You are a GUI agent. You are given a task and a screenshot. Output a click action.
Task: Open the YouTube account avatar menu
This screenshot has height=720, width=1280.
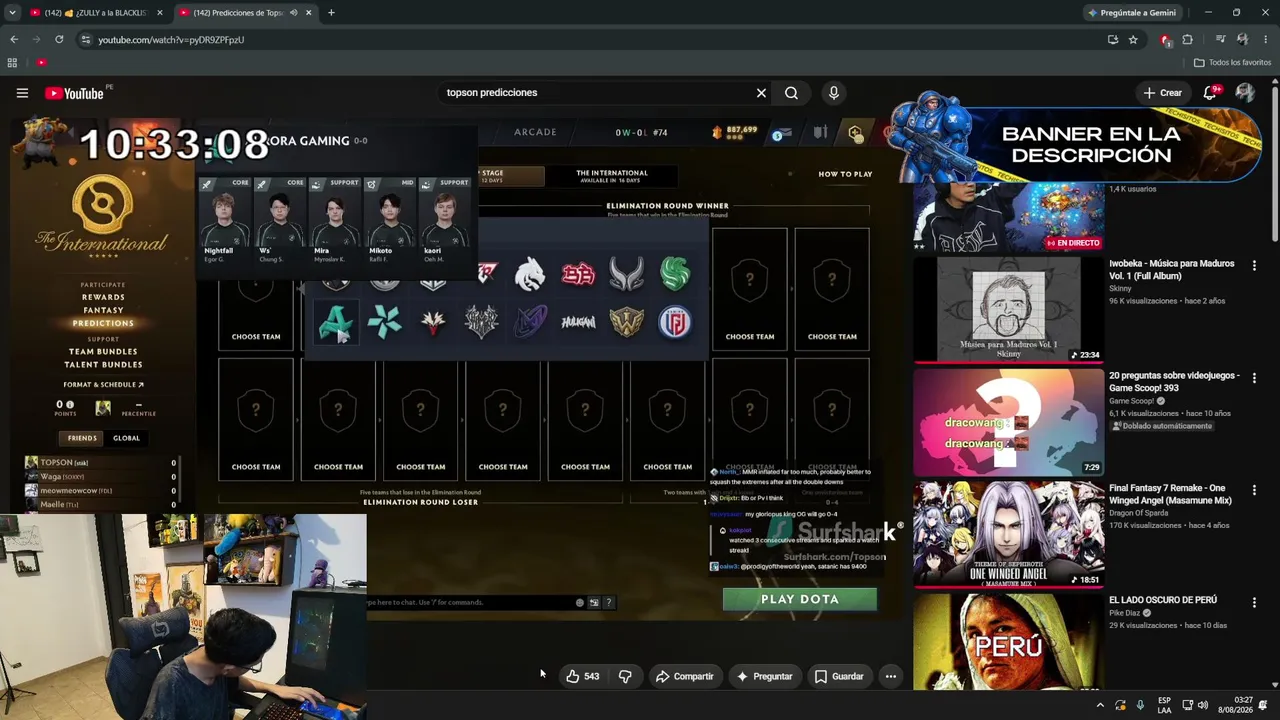[1245, 93]
